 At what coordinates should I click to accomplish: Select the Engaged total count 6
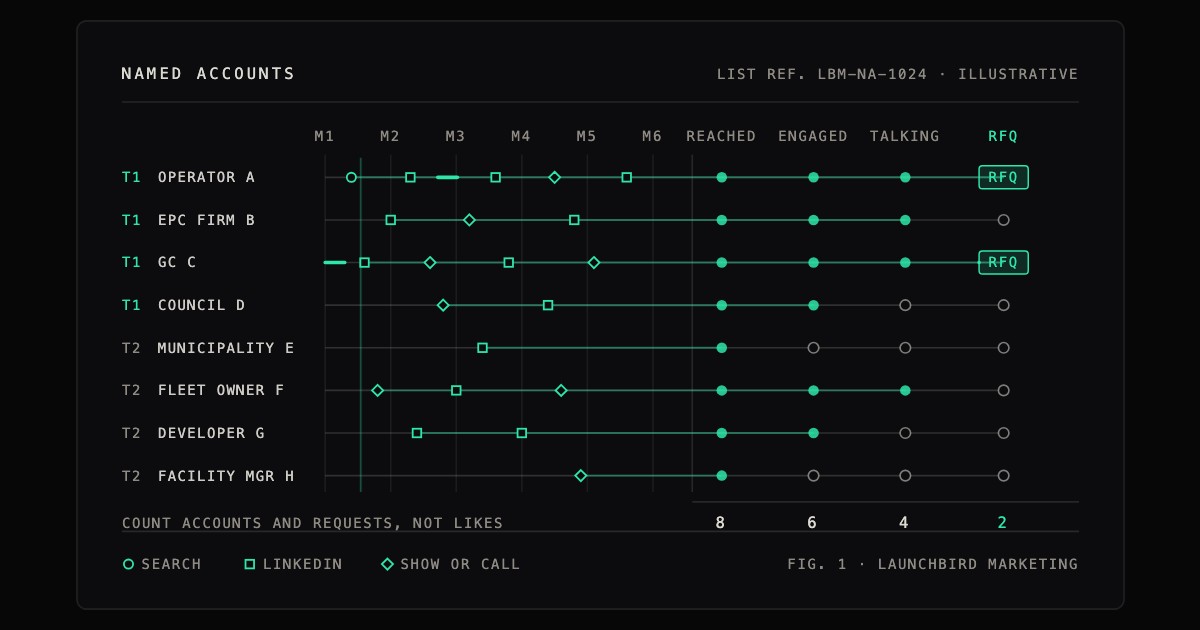(813, 522)
